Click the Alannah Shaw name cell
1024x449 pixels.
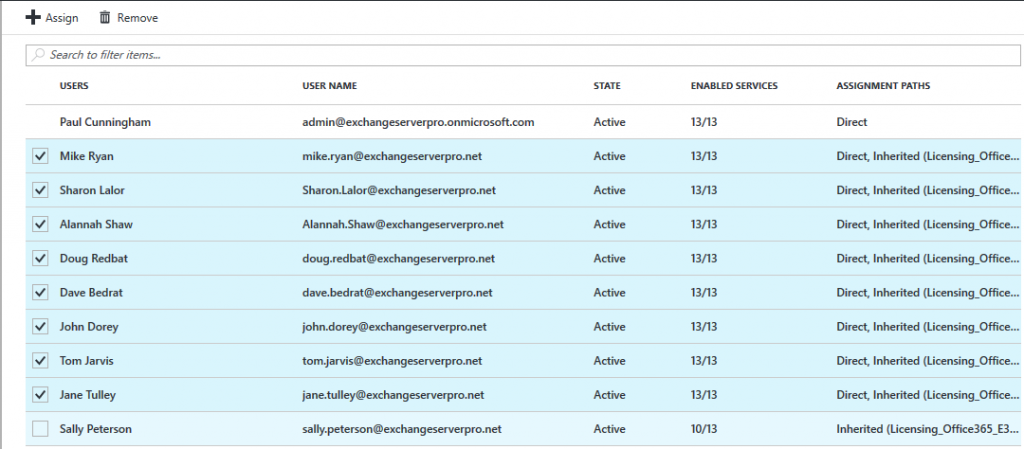coord(96,224)
